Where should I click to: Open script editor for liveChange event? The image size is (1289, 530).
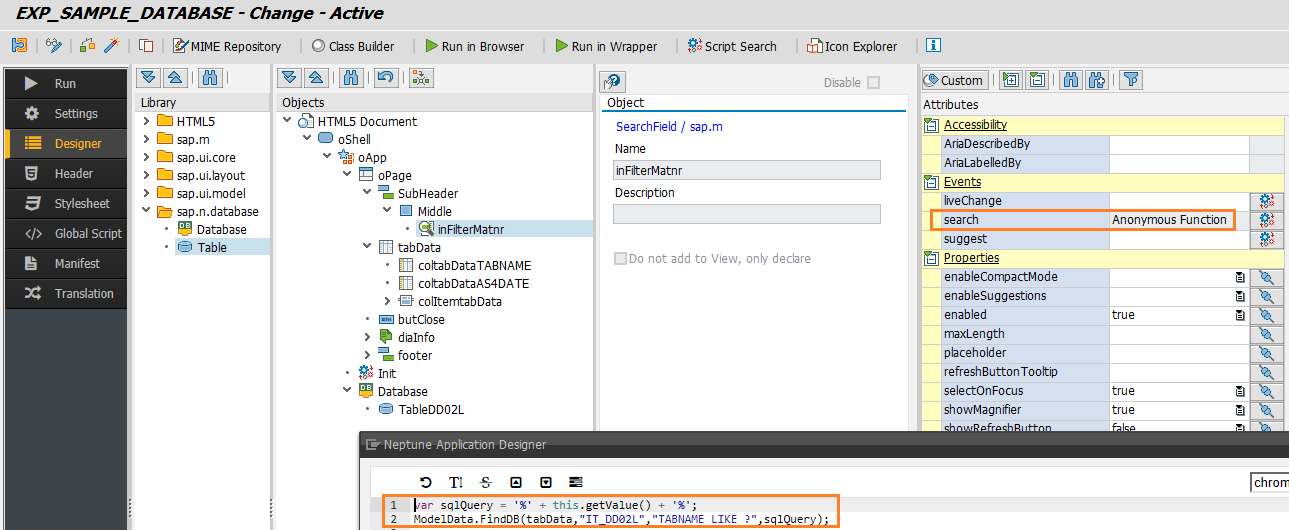point(1266,201)
